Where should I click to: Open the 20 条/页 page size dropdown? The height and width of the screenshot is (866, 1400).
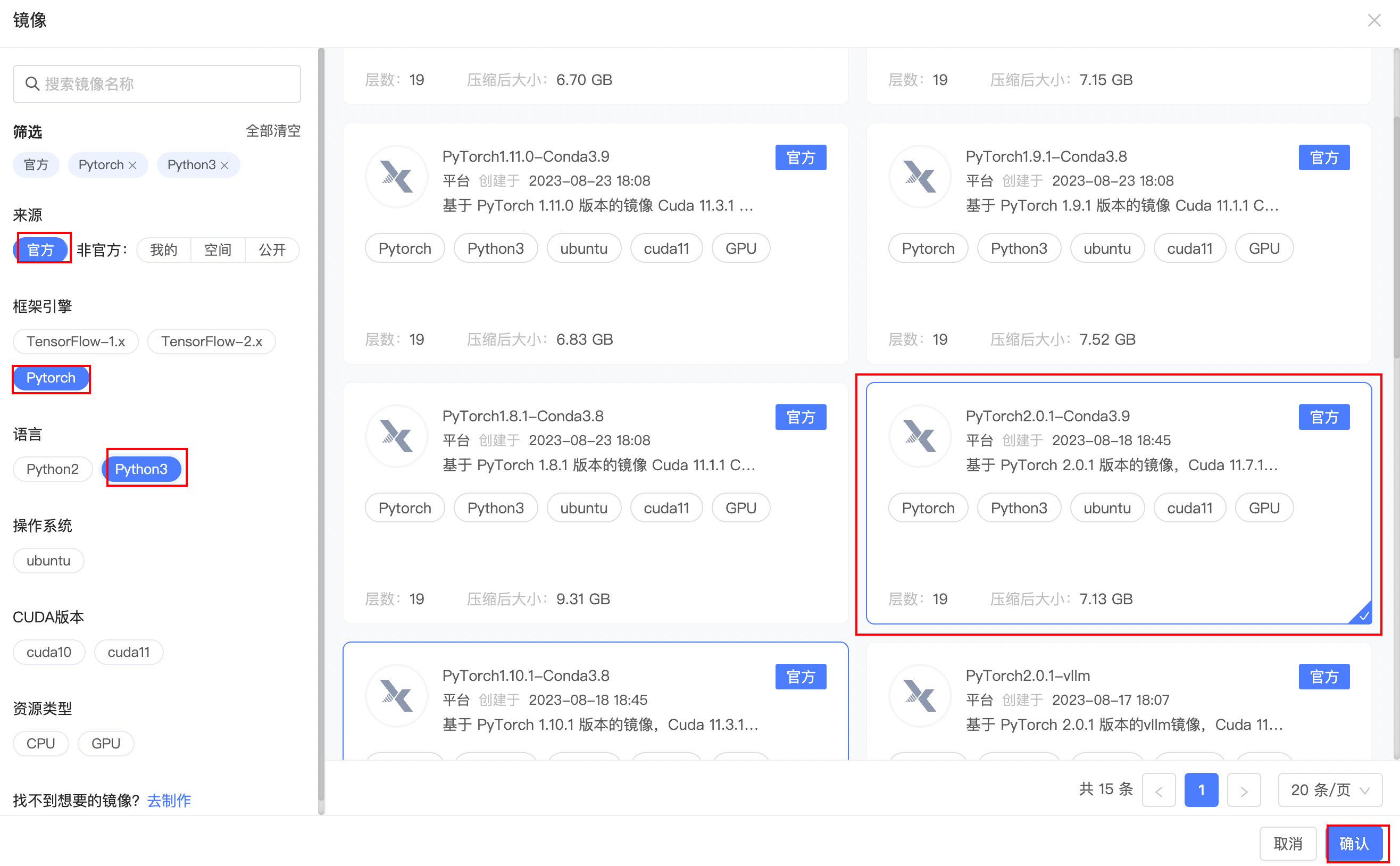(1330, 790)
